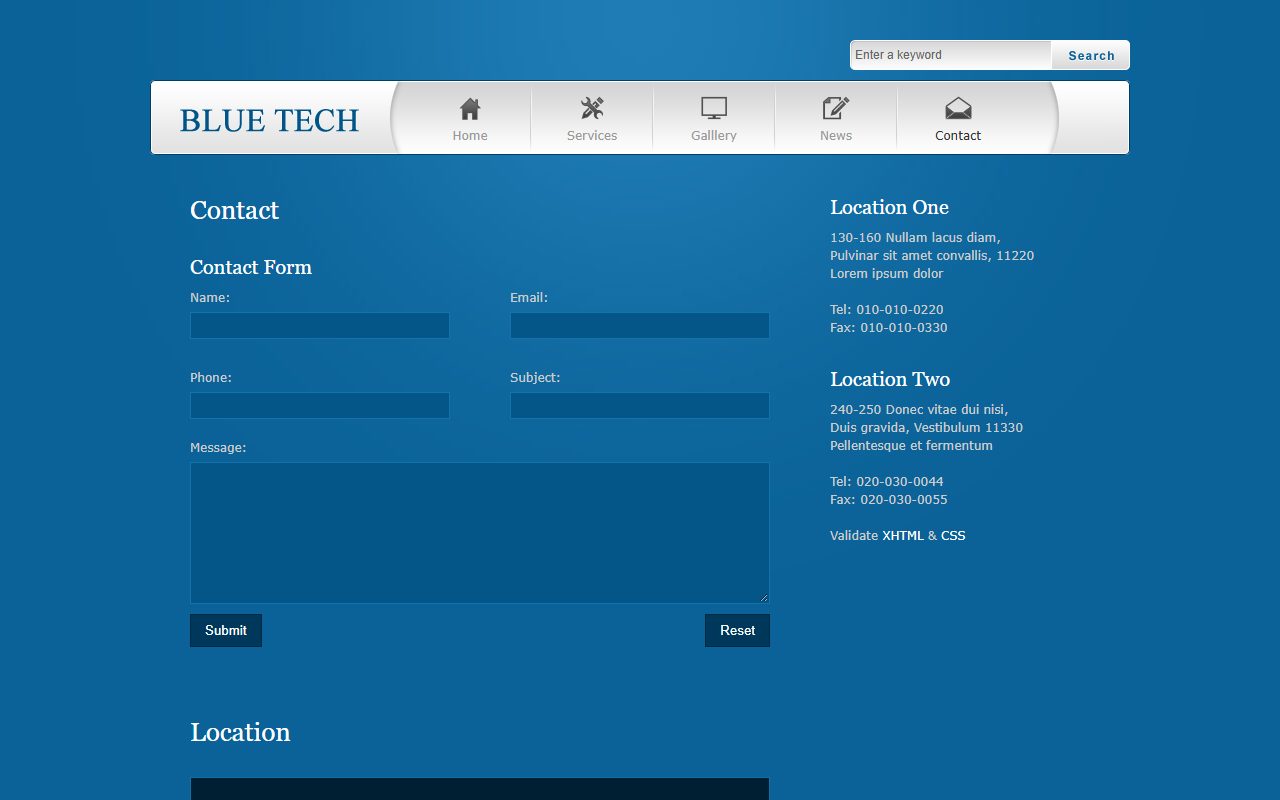Reset the contact form
1280x800 pixels.
click(737, 630)
